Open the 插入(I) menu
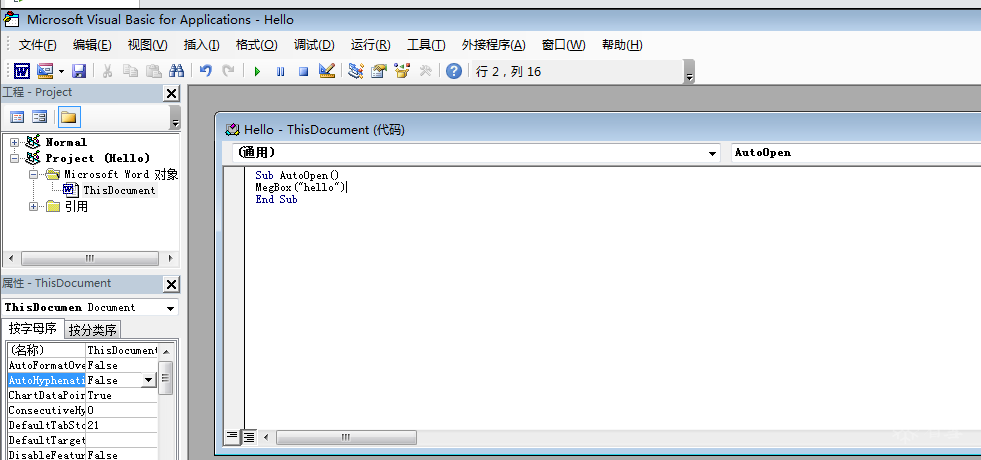This screenshot has width=981, height=460. [201, 45]
